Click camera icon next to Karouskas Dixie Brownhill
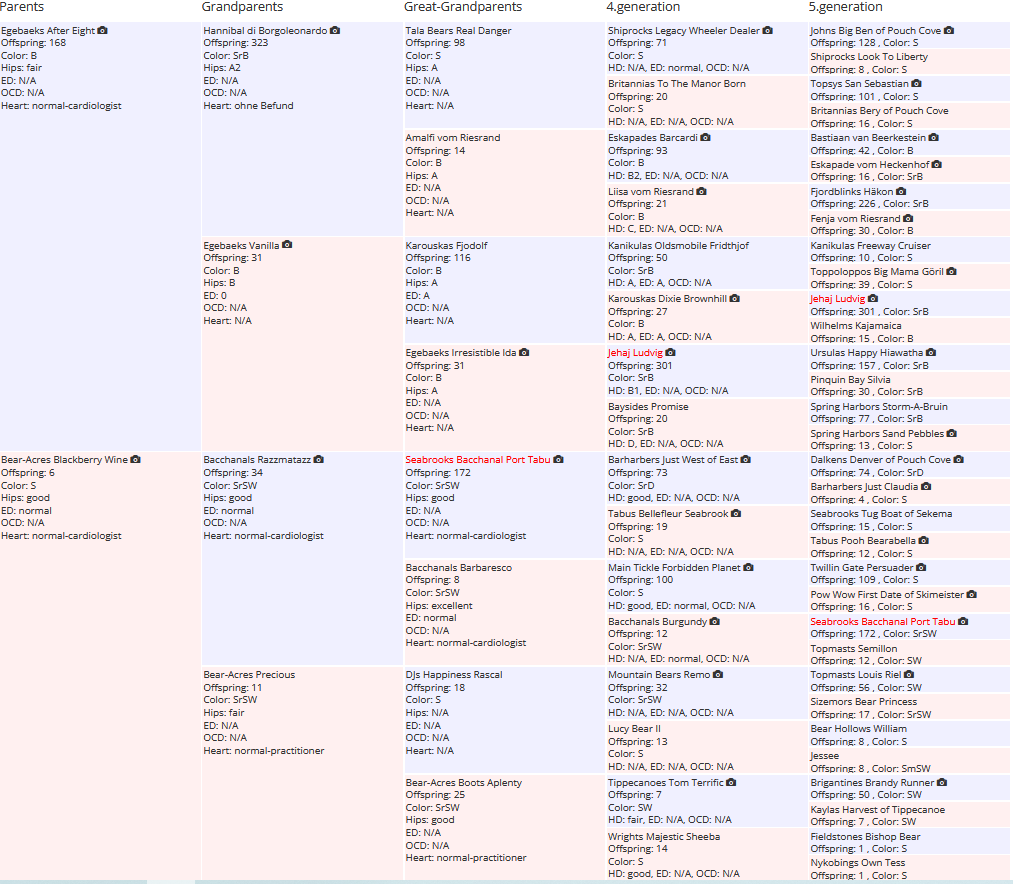The image size is (1013, 884). click(x=735, y=299)
